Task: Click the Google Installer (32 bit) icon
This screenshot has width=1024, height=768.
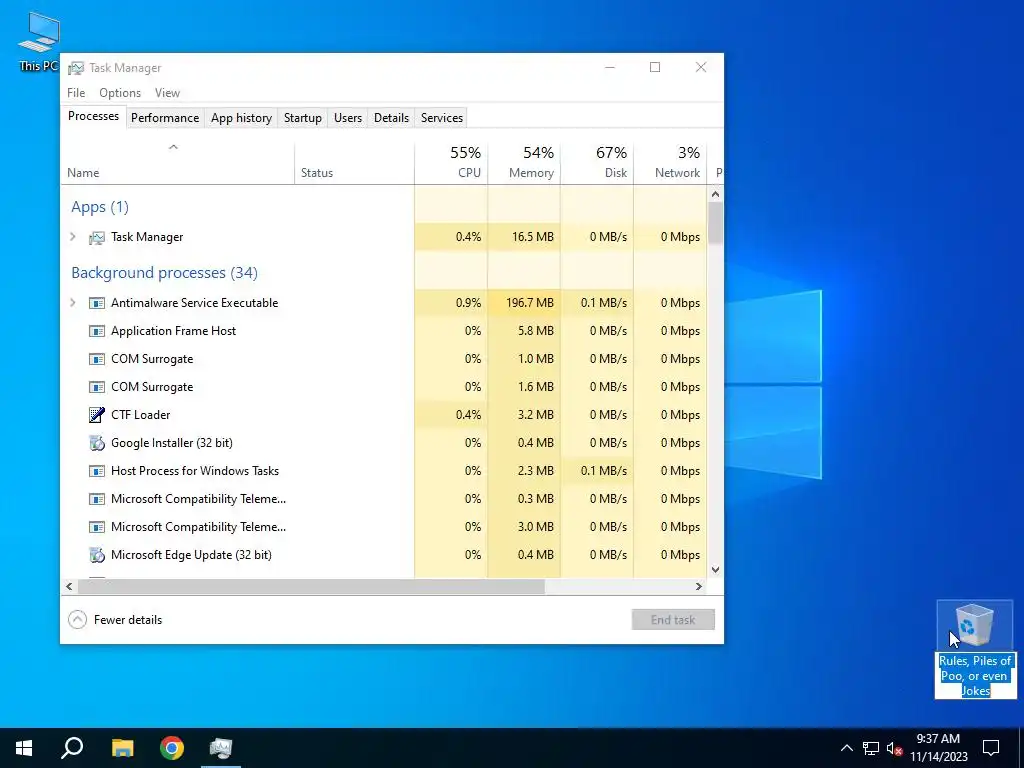Action: 97,443
